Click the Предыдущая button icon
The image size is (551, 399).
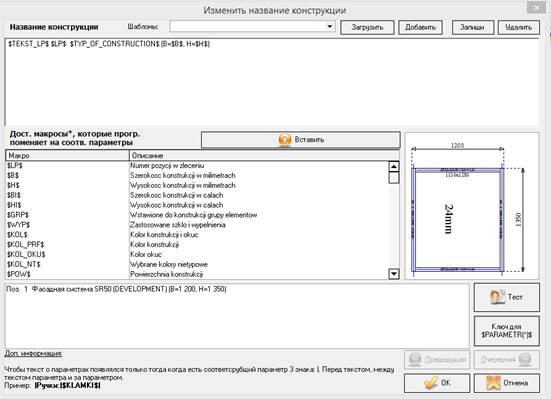[x=415, y=359]
